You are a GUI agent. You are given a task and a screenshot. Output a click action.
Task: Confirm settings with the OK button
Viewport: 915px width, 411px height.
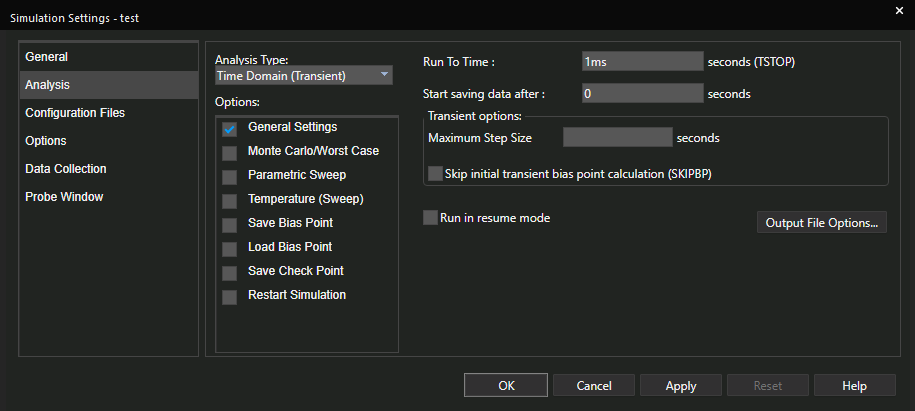coord(506,385)
